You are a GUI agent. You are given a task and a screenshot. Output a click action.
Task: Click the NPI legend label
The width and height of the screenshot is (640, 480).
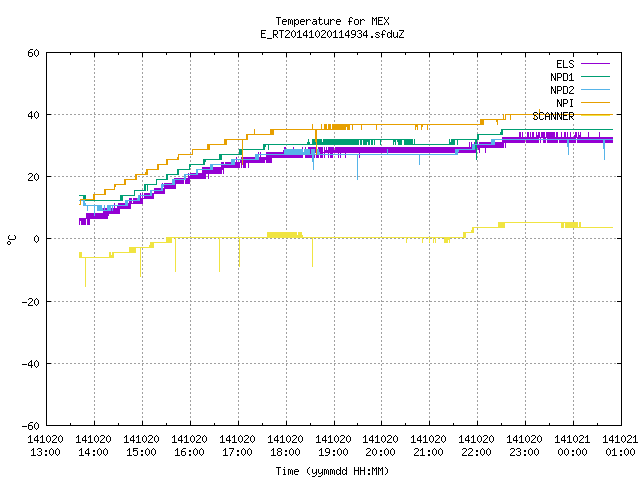565,103
